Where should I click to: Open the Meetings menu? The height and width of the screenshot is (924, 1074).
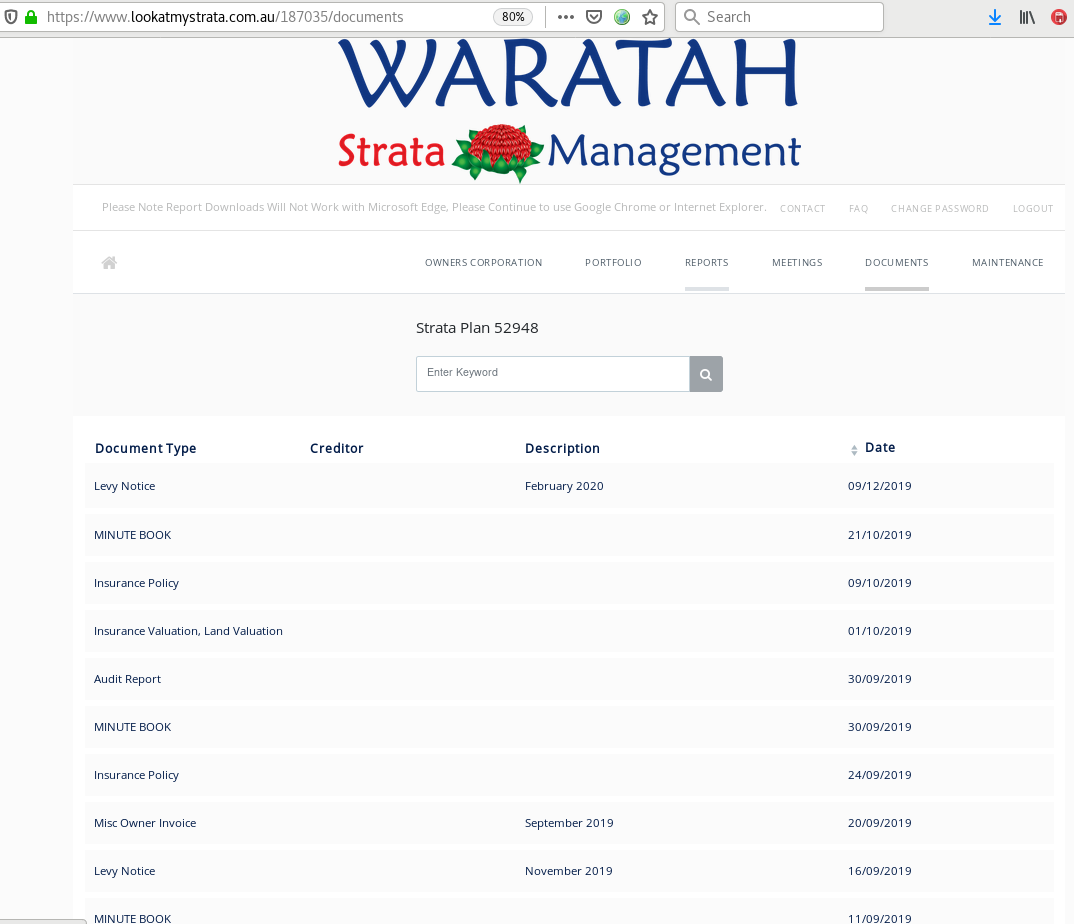point(797,262)
